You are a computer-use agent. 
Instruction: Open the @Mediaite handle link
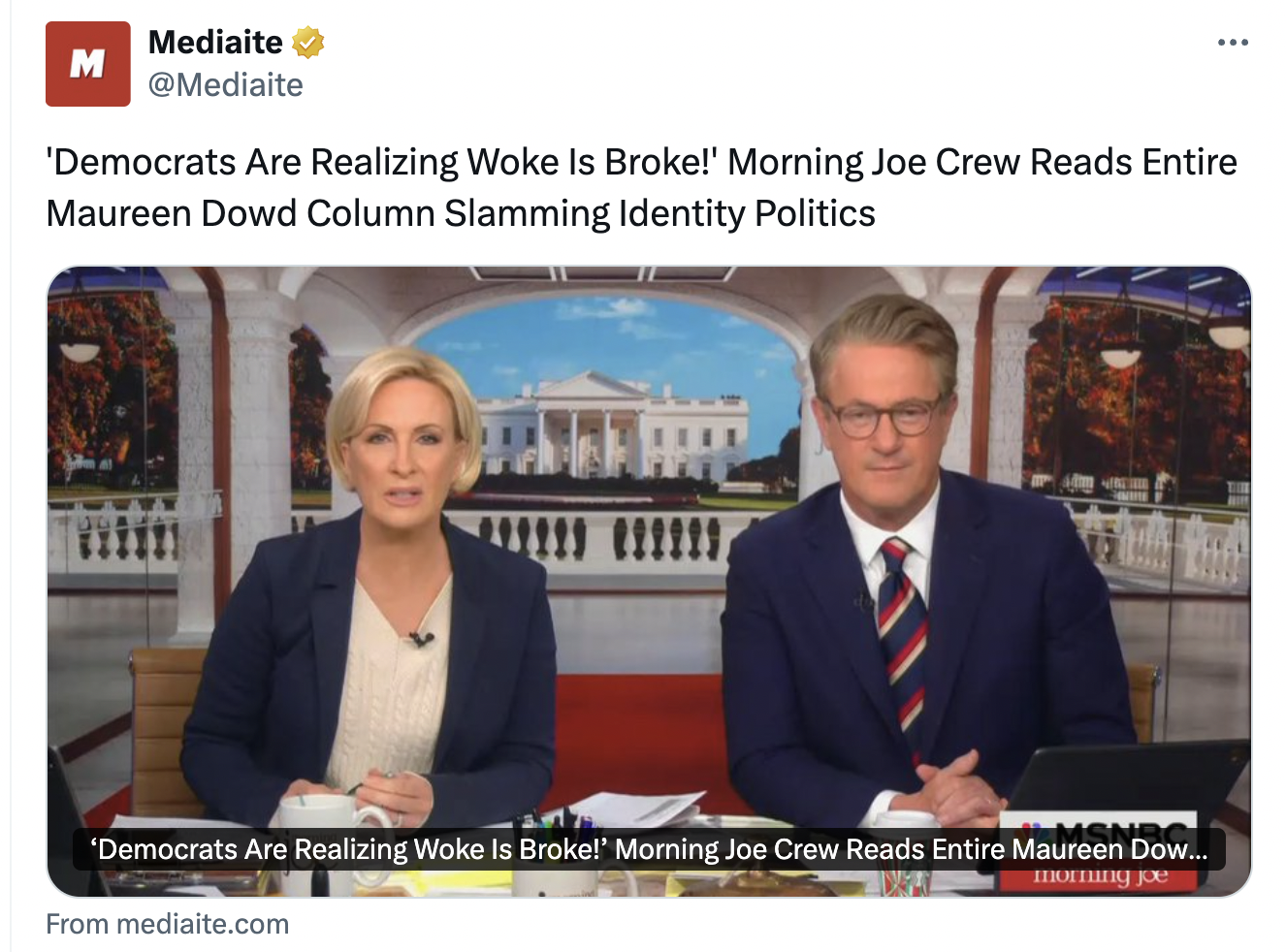tap(225, 85)
